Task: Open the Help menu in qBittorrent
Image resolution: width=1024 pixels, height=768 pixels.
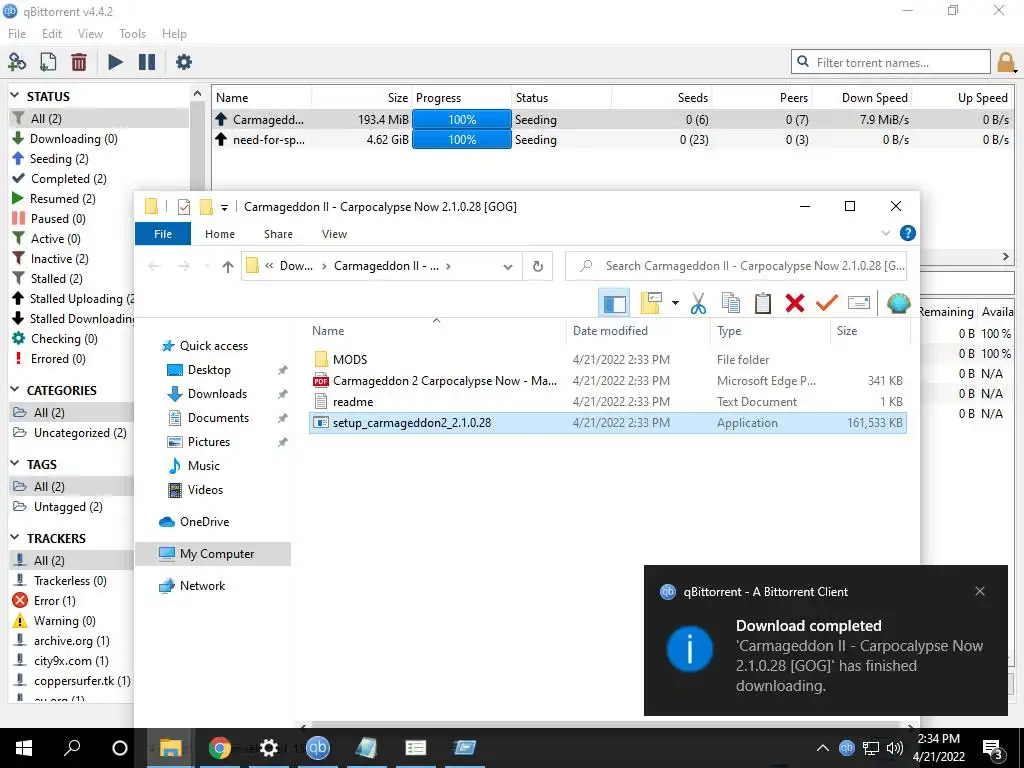Action: tap(174, 33)
